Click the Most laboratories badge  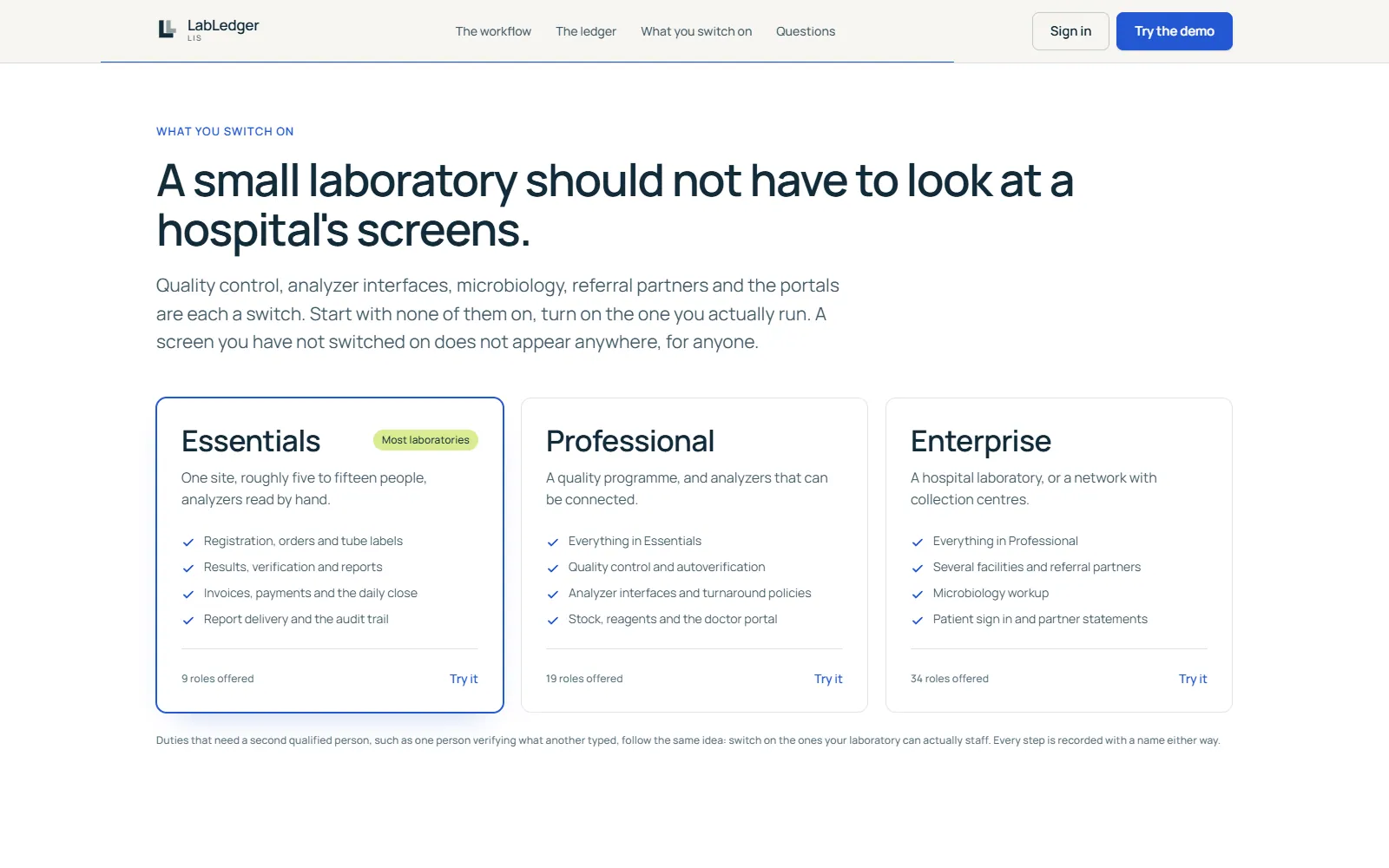(x=425, y=440)
